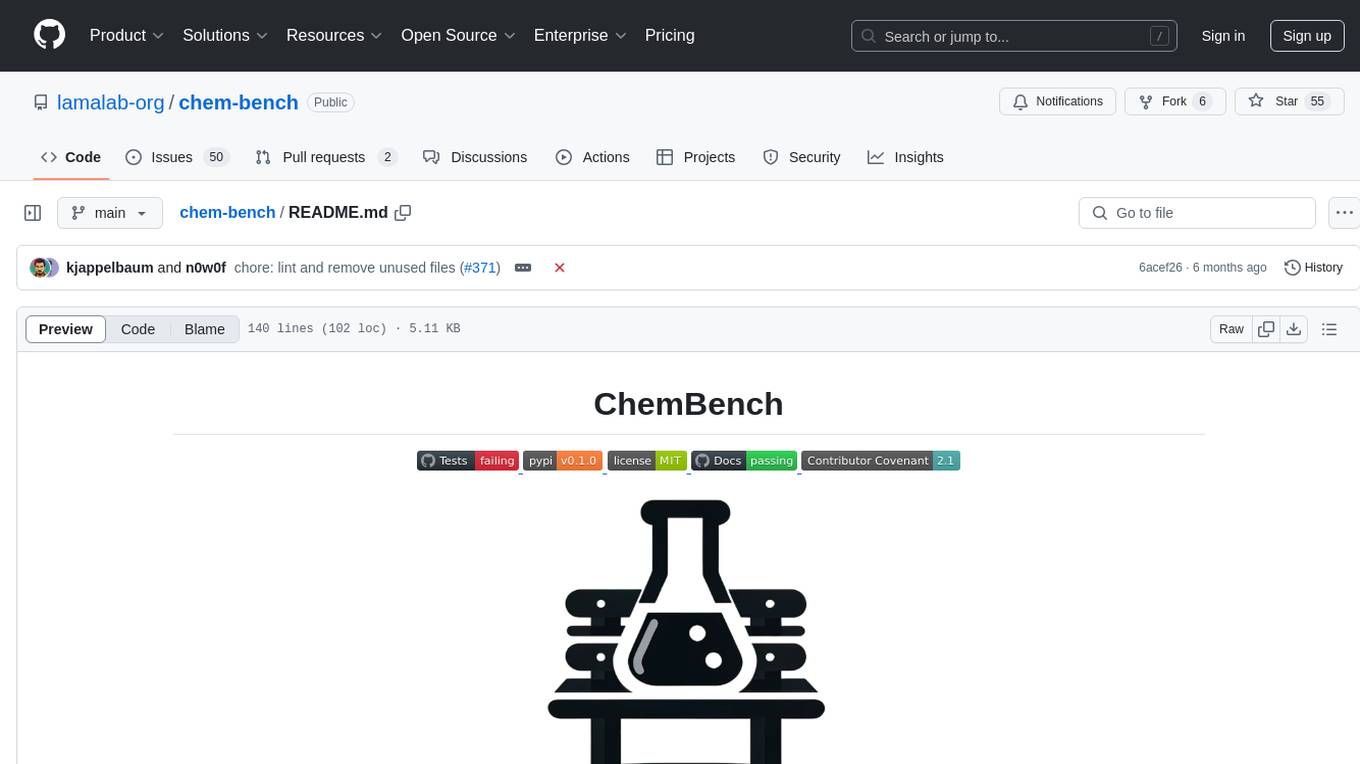Screen dimensions: 1360x764
Task: Open n0w0f's author profile link
Action: [206, 267]
